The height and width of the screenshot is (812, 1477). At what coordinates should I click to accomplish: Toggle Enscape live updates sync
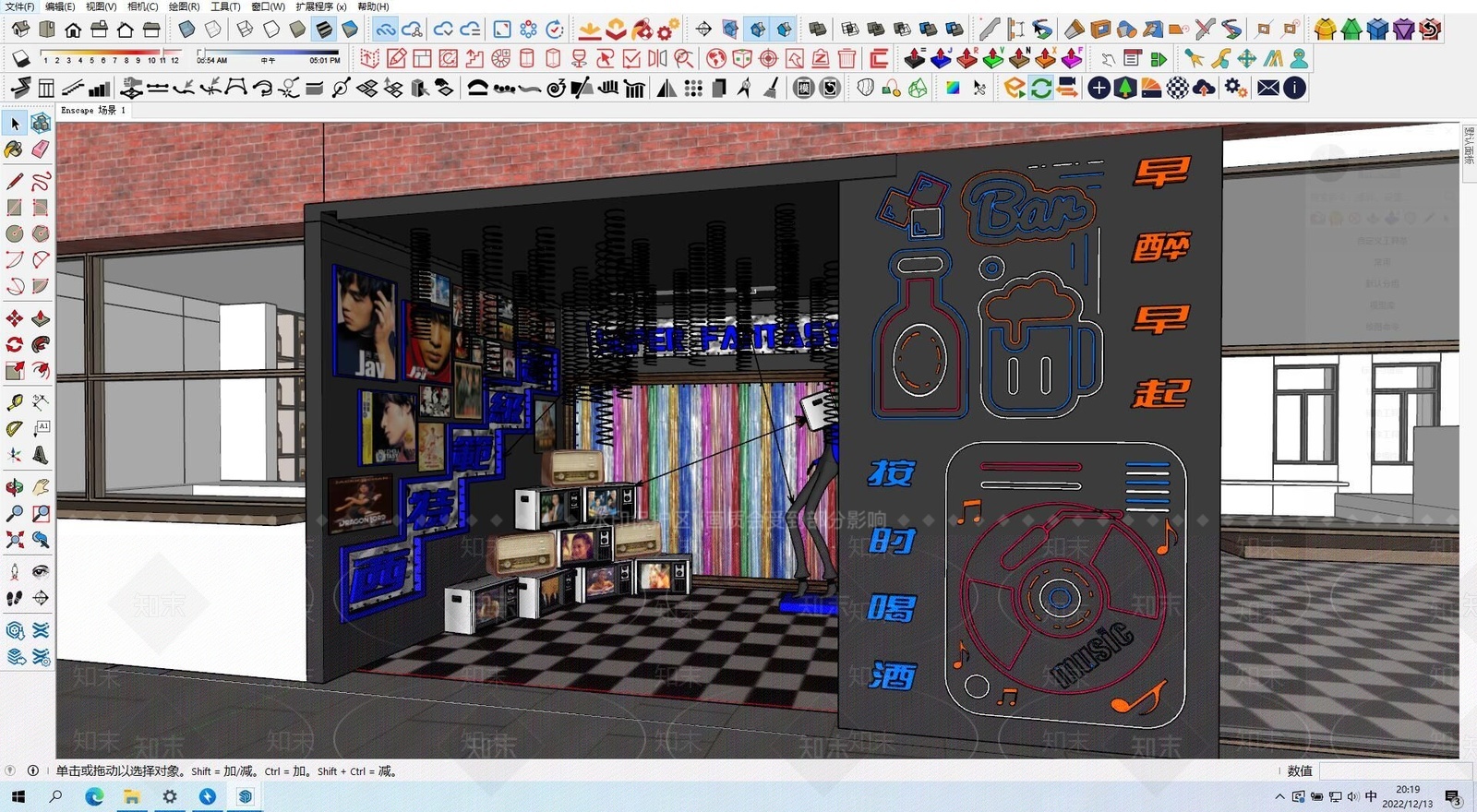1041,88
